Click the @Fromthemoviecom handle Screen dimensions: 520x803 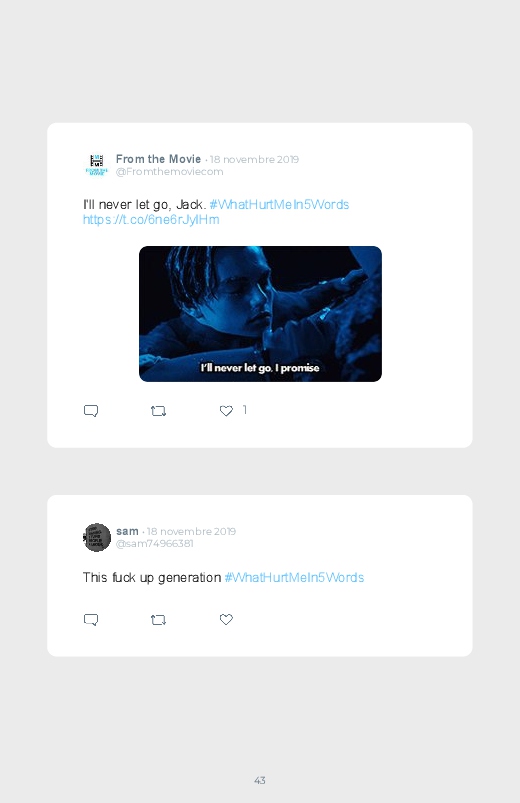click(x=170, y=172)
